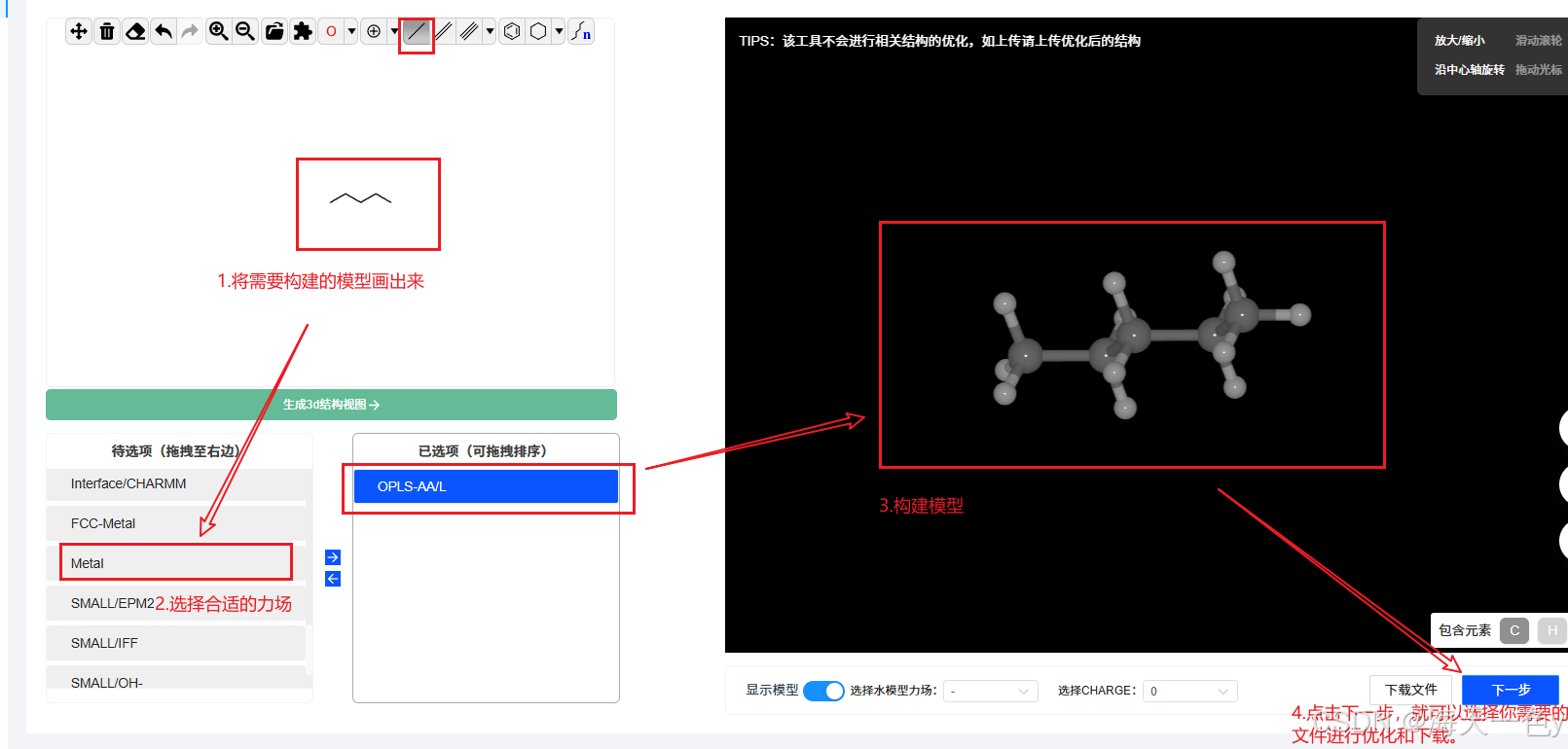Screen dimensions: 1568x749
Task: Select Metal force field option
Action: (175, 563)
